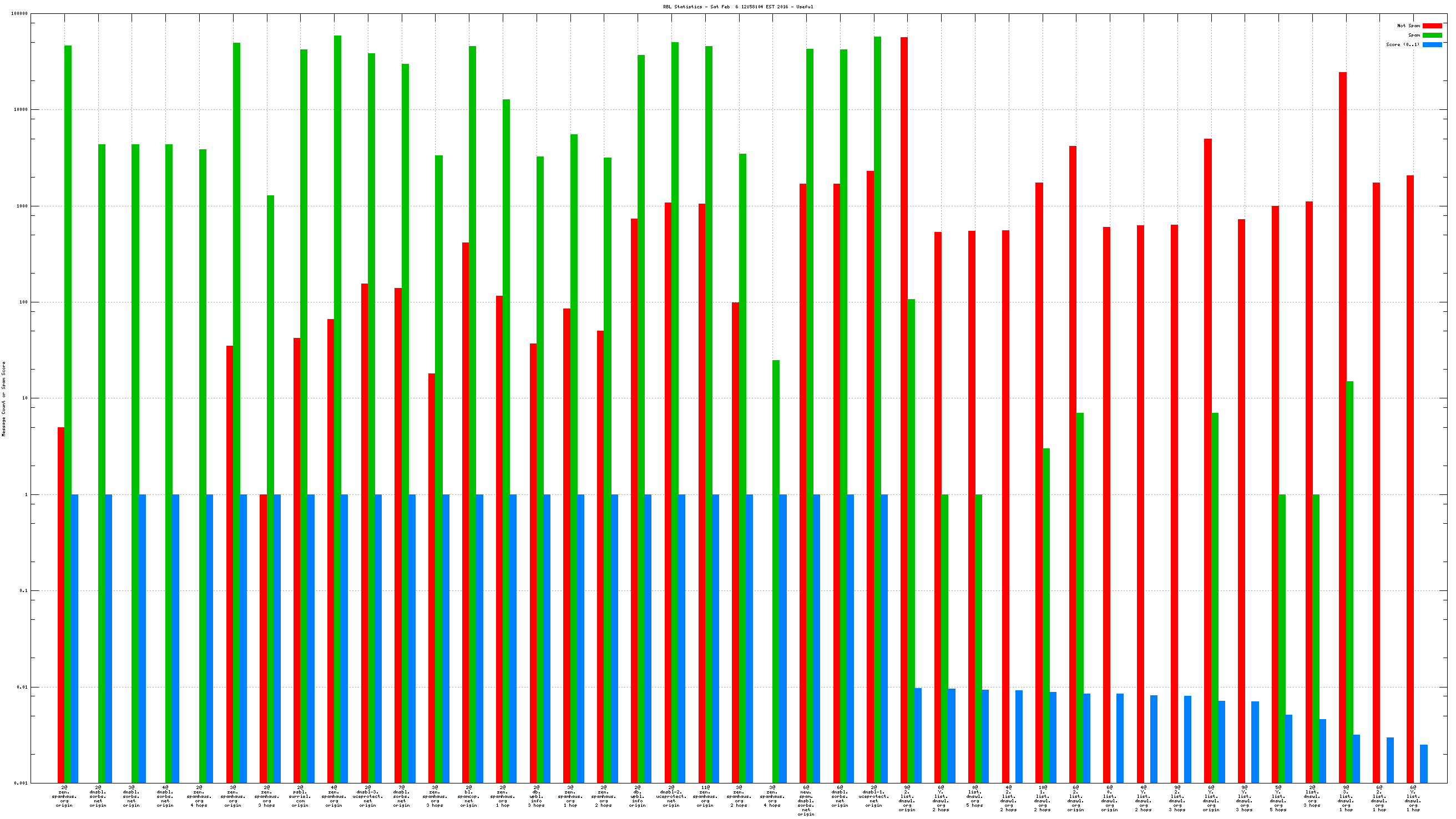Click the Message Count or Spam Score axis title
The width and height of the screenshot is (1456, 819).
tap(4, 399)
